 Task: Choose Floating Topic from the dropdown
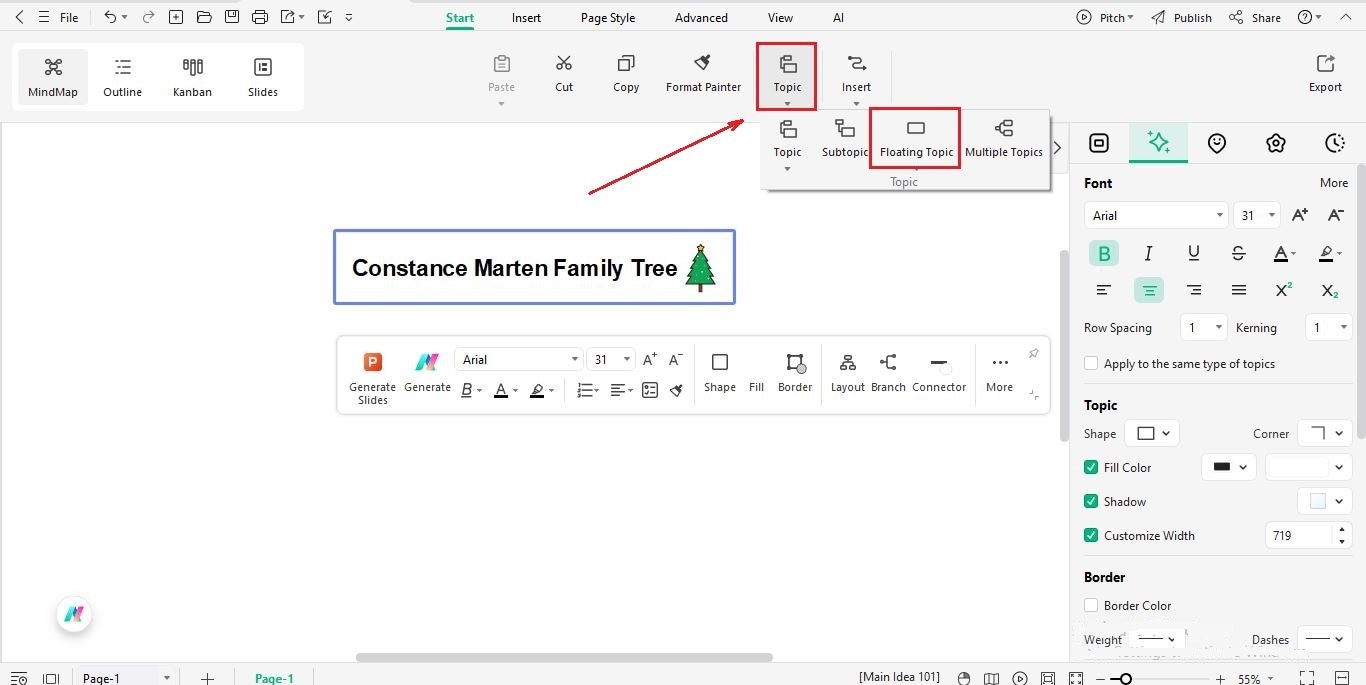click(x=916, y=139)
